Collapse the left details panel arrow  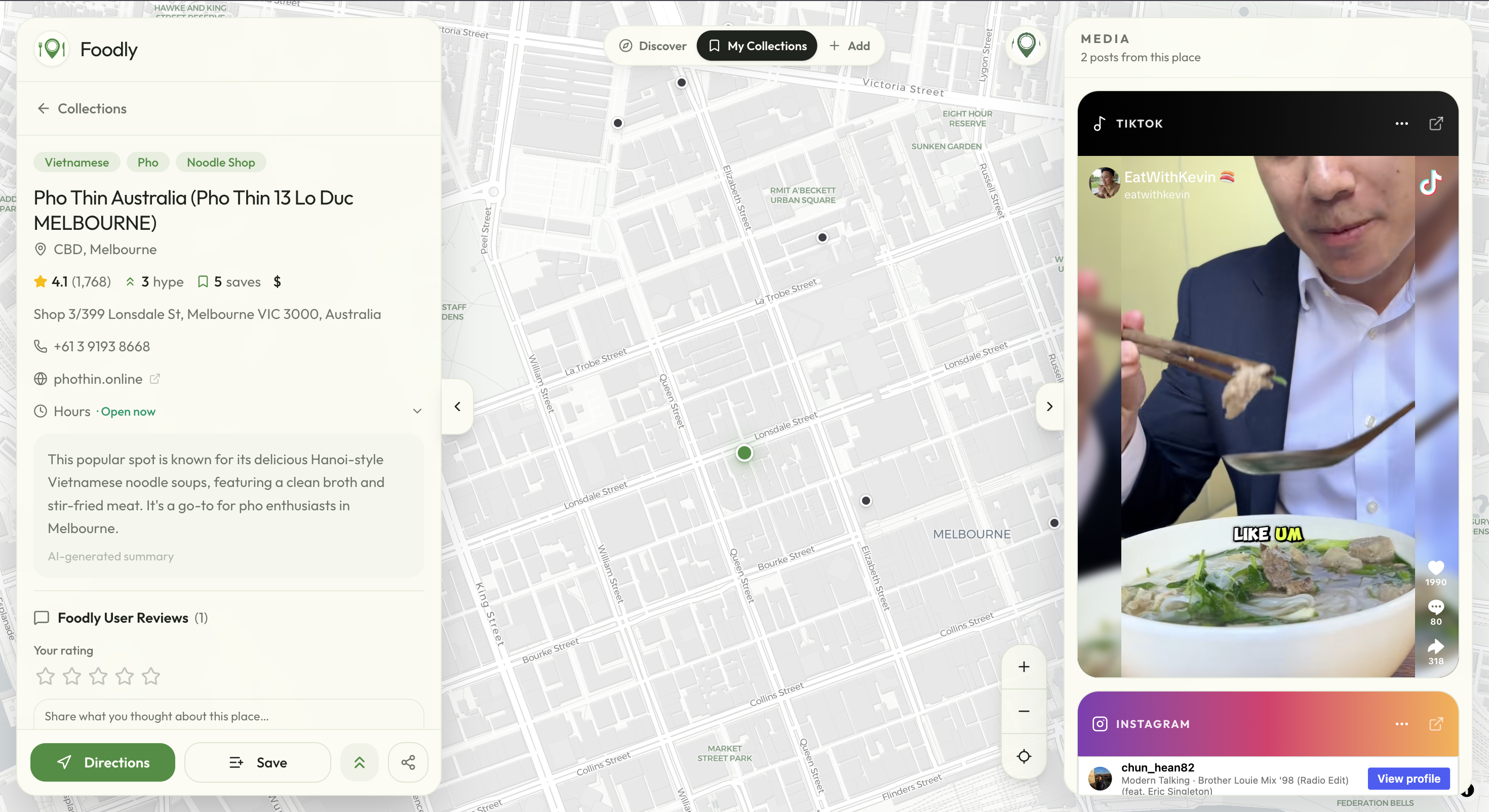tap(457, 407)
